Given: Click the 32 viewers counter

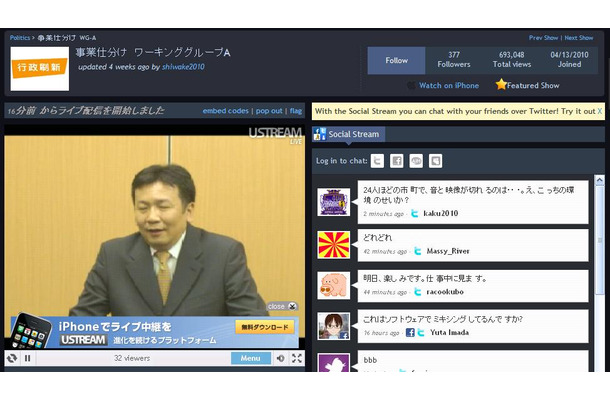Looking at the screenshot, I should pos(132,358).
